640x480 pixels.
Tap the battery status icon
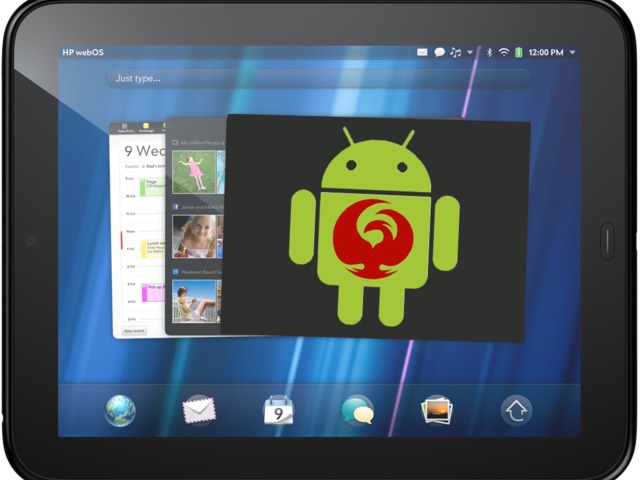(x=518, y=52)
